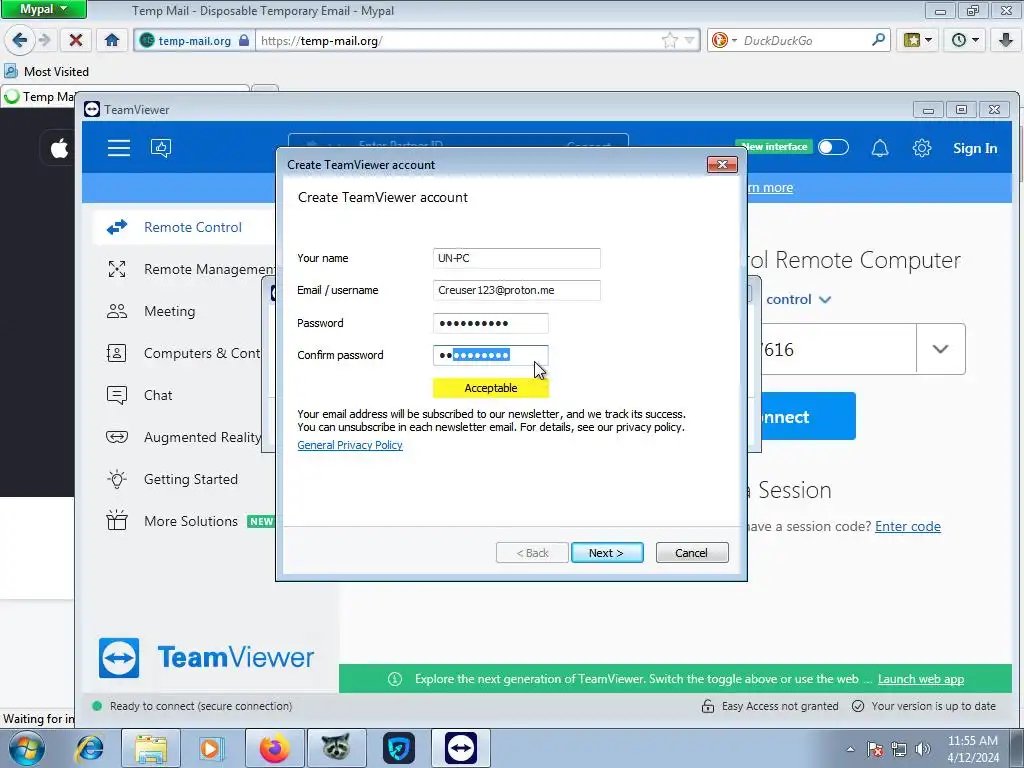The height and width of the screenshot is (768, 1024).
Task: Open Chat in sidebar
Action: [158, 395]
